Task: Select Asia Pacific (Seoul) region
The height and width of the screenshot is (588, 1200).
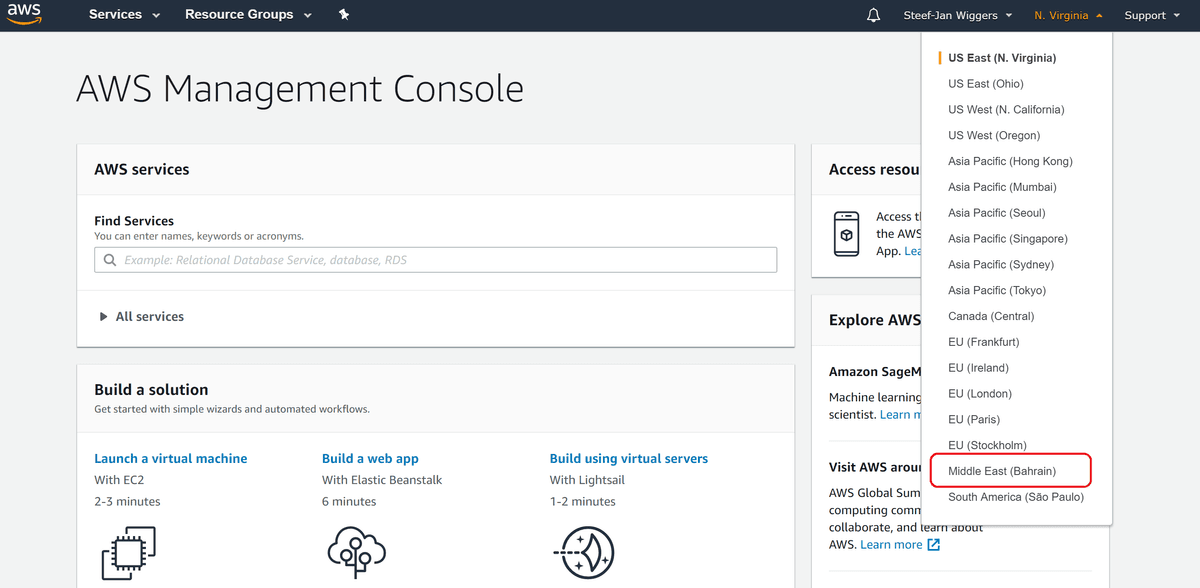Action: 997,213
